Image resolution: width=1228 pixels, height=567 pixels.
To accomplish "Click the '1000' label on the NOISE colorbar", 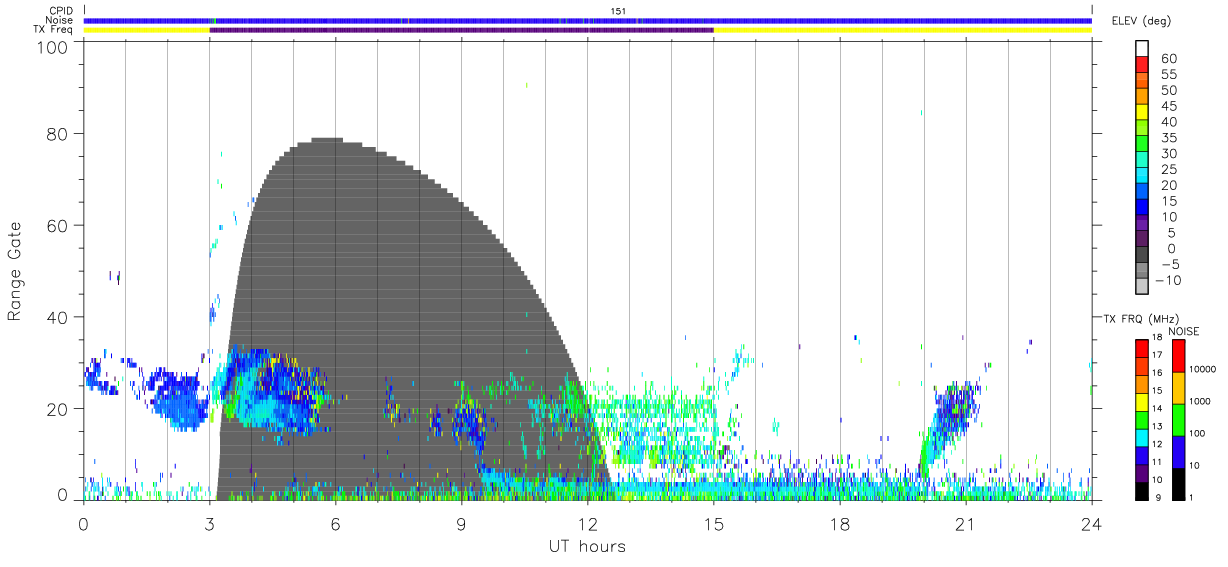I will pos(1200,401).
